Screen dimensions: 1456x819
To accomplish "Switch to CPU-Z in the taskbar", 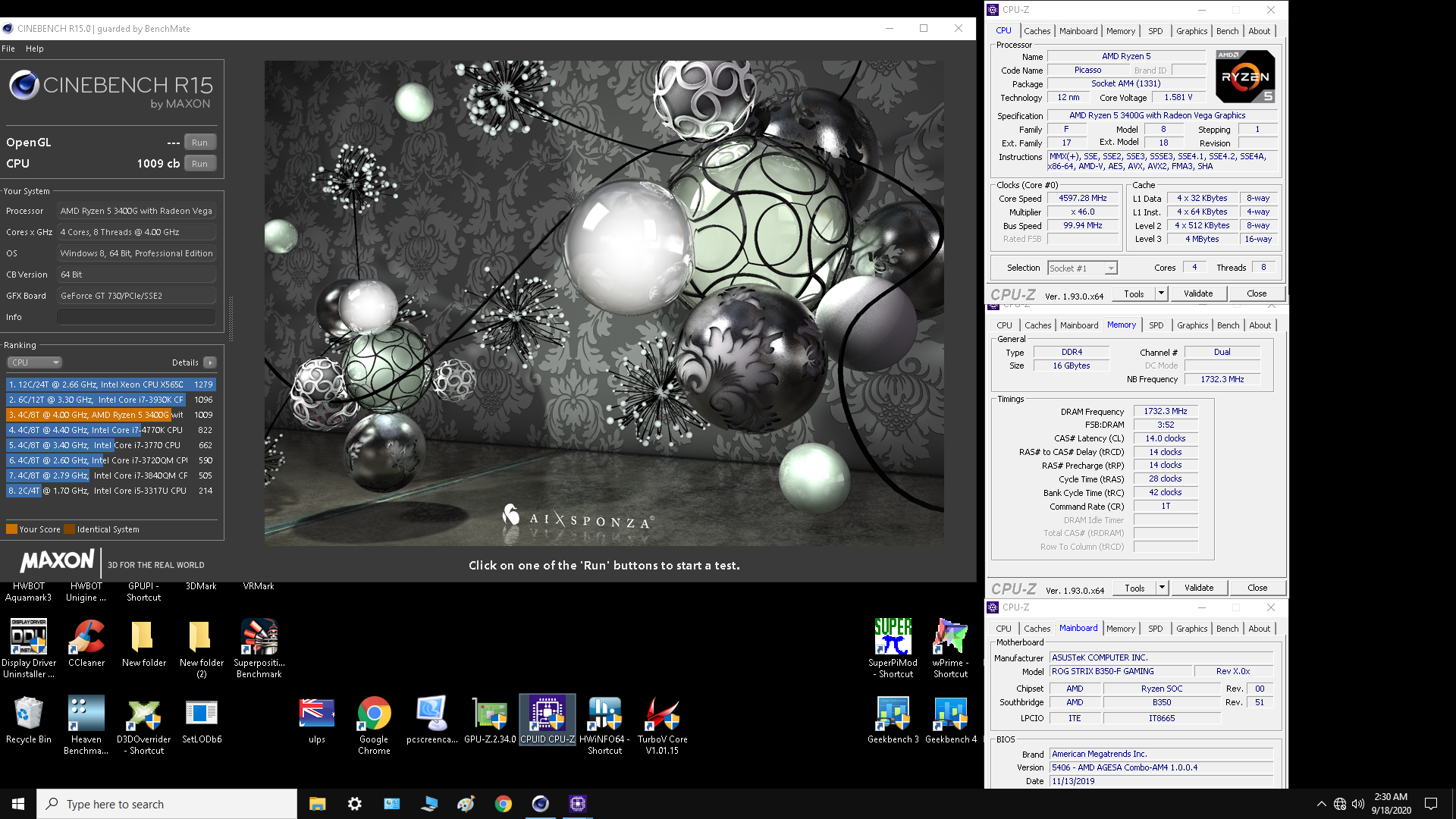I will click(578, 804).
